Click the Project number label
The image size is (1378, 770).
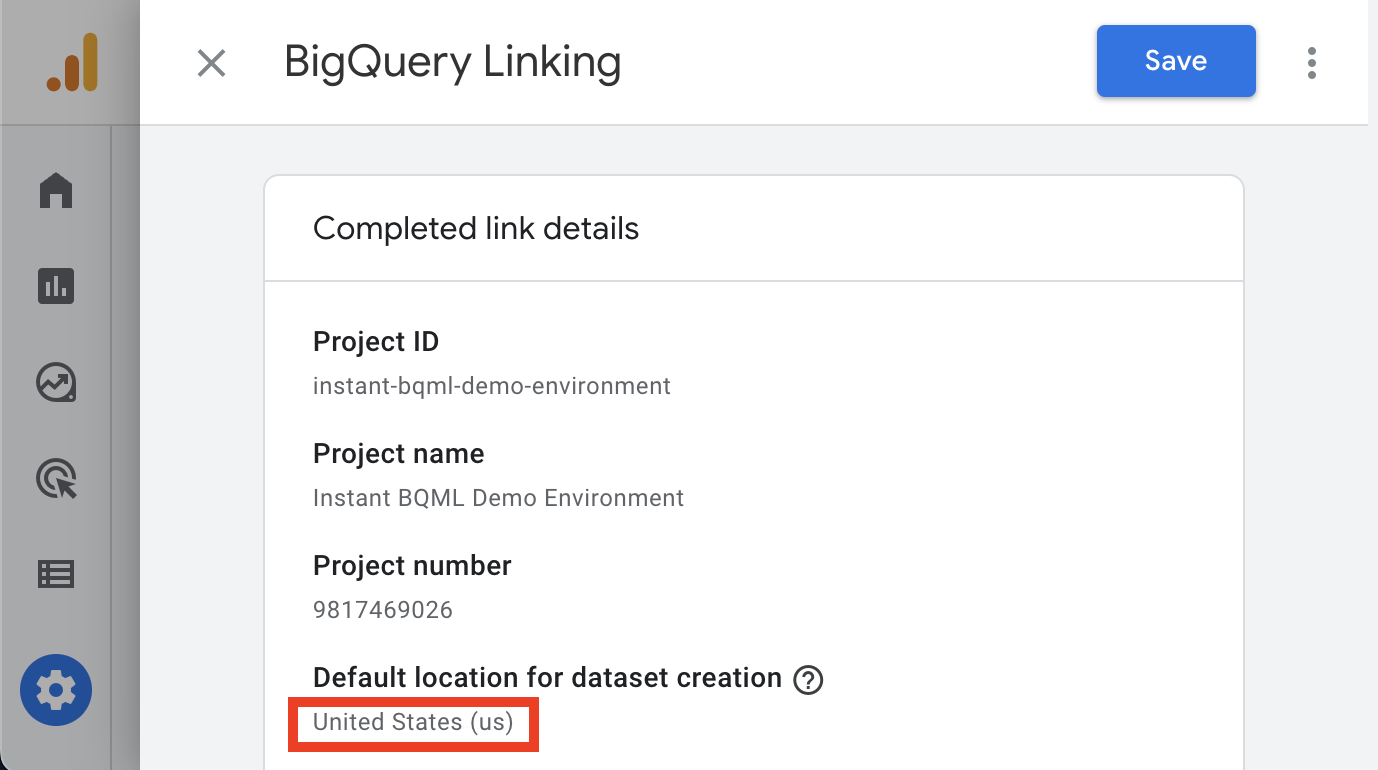tap(412, 566)
